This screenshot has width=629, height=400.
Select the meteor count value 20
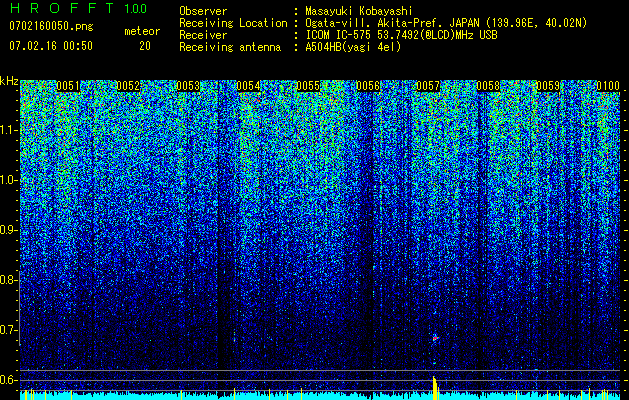point(145,46)
